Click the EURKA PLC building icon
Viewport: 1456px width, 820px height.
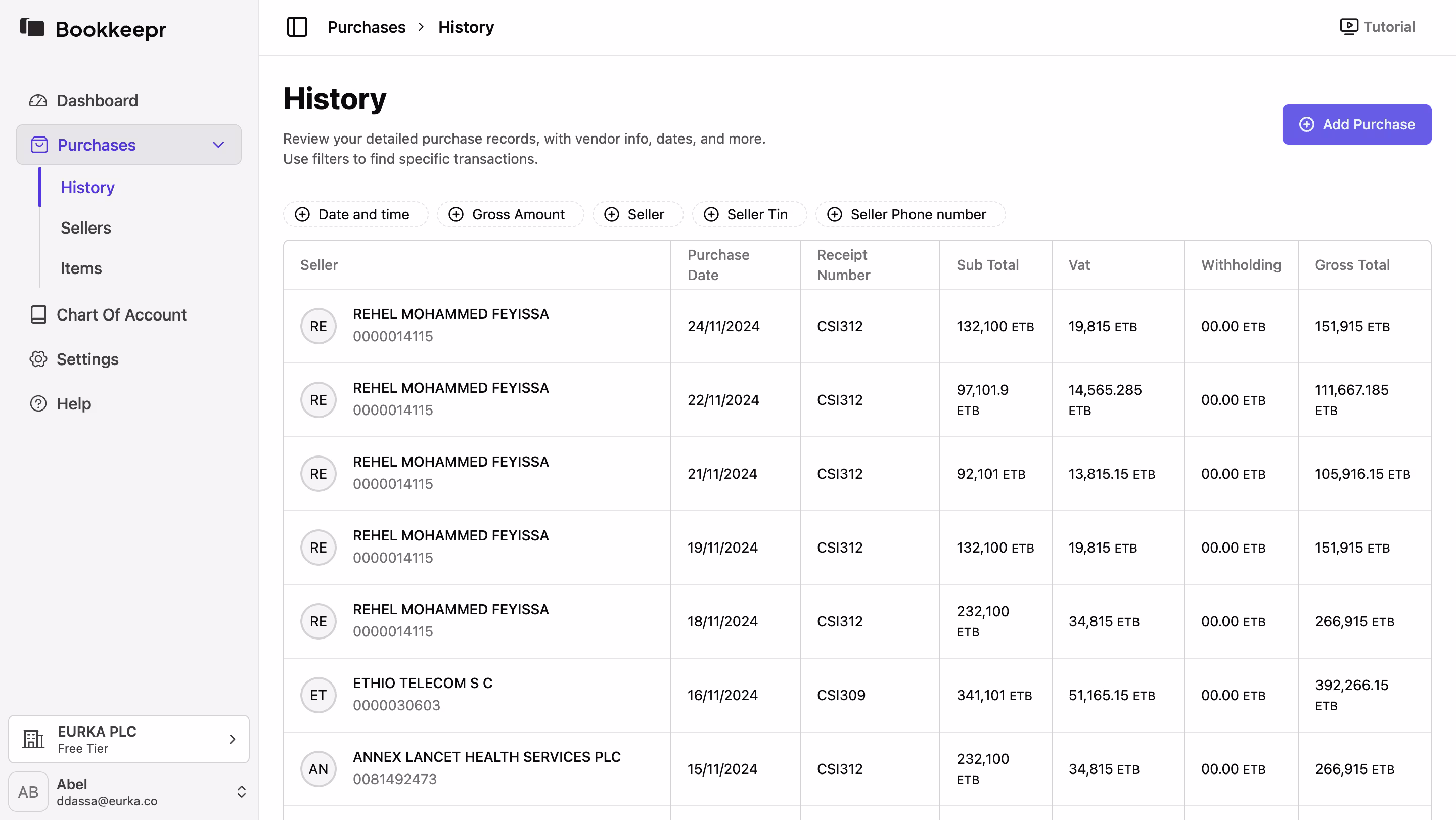33,739
